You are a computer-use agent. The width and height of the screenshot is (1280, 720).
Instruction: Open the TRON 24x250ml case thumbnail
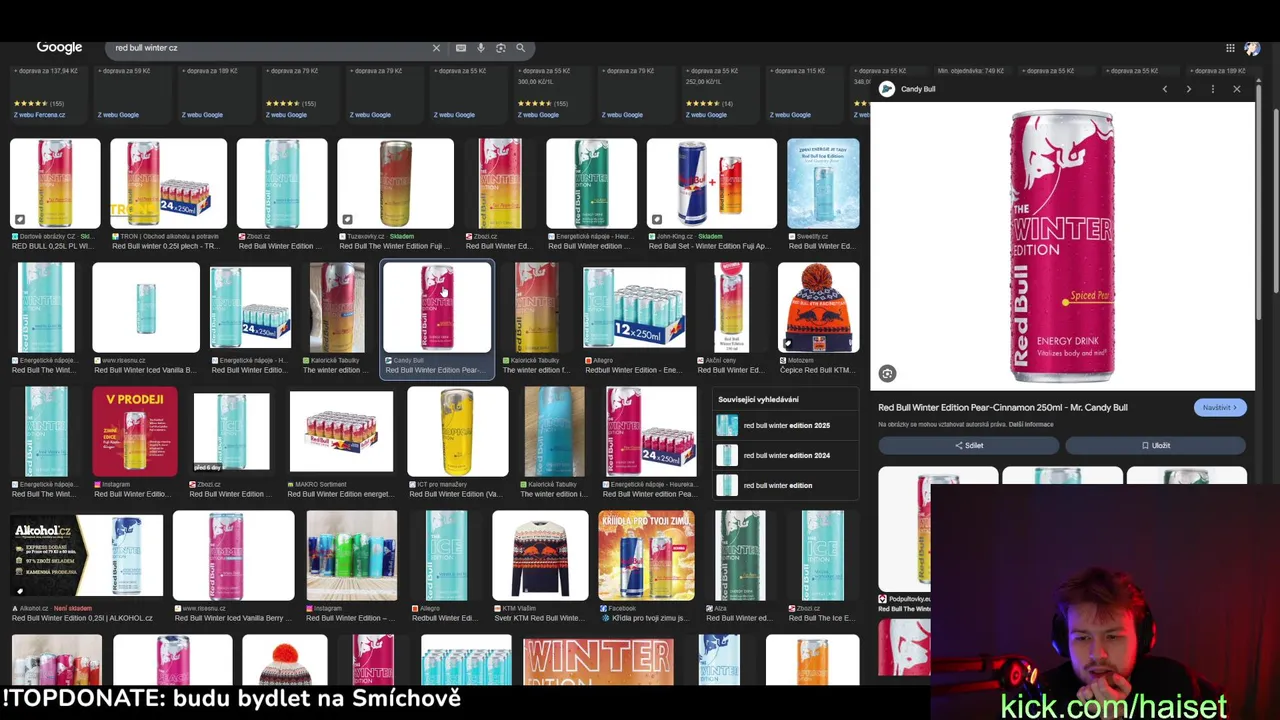(168, 184)
